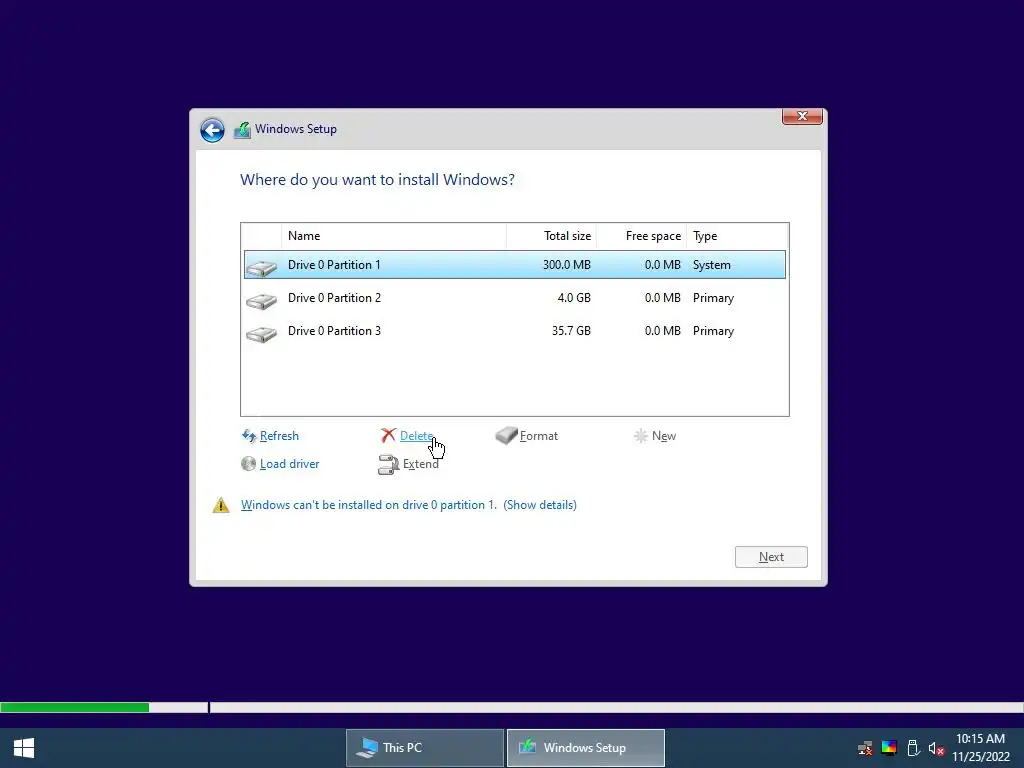Viewport: 1024px width, 768px height.
Task: Click the New partition star icon
Action: pyautogui.click(x=641, y=436)
